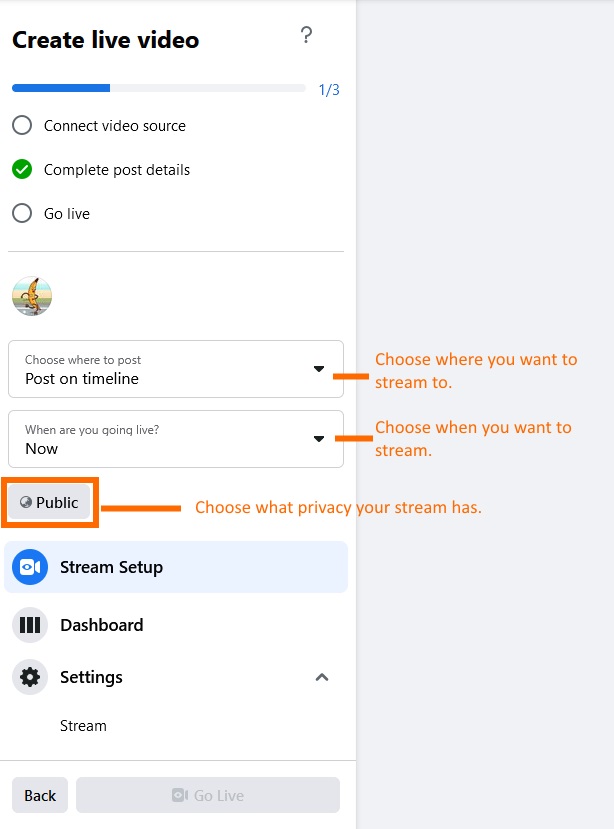
Task: Click the green checkmark for post details
Action: pyautogui.click(x=22, y=170)
